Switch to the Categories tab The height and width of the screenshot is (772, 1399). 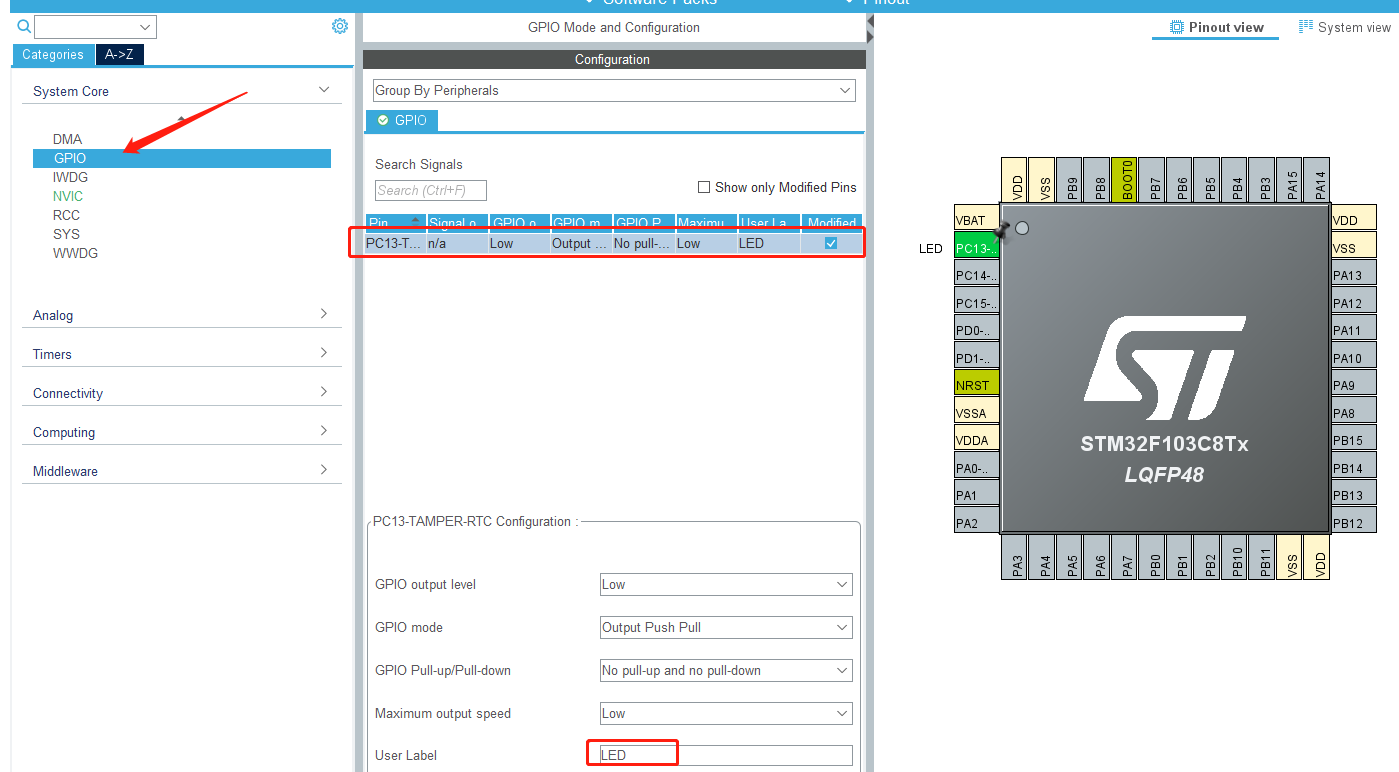(x=53, y=55)
